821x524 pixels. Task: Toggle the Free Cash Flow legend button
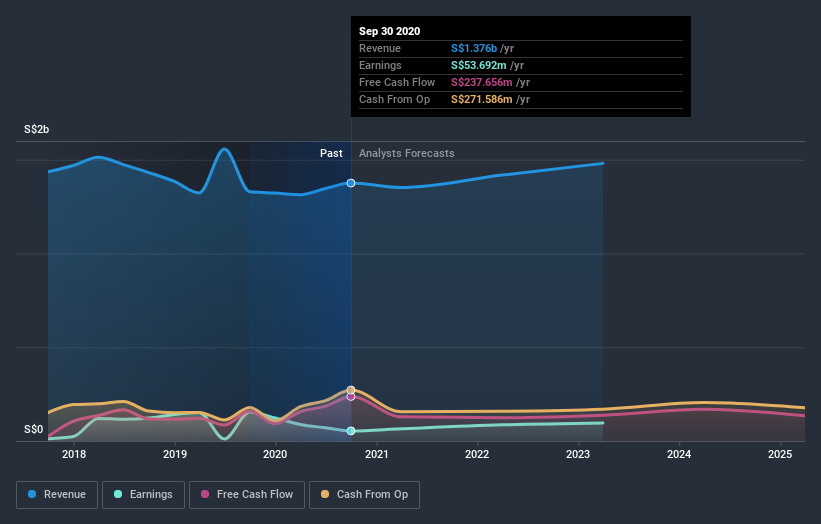point(247,495)
